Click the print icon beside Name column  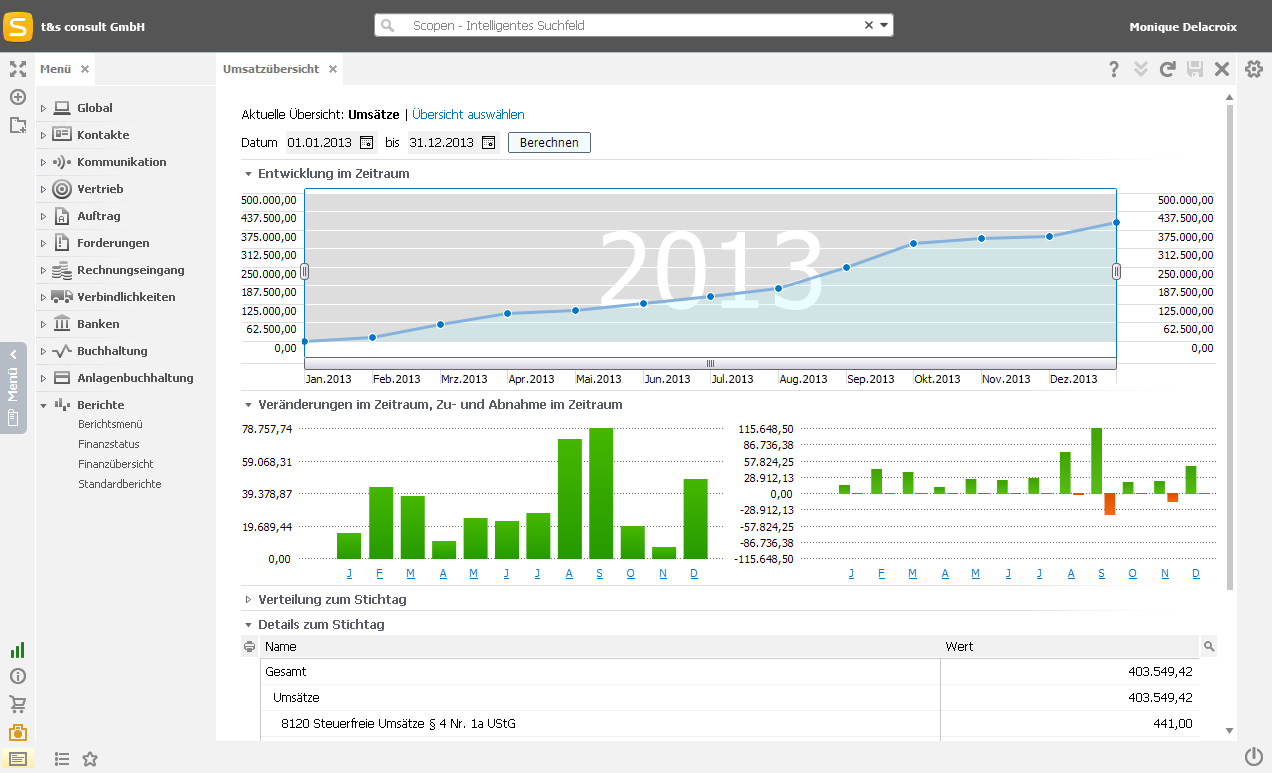coord(250,647)
